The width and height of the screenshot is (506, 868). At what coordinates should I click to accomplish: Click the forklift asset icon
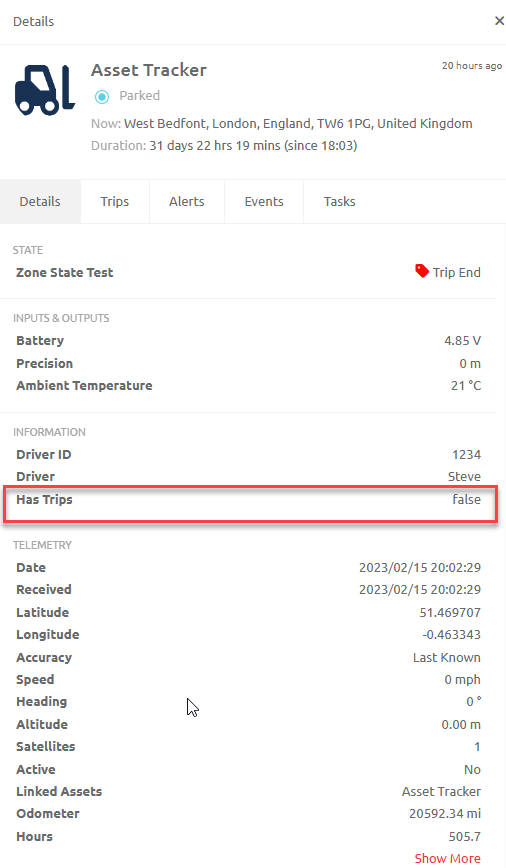(x=45, y=90)
